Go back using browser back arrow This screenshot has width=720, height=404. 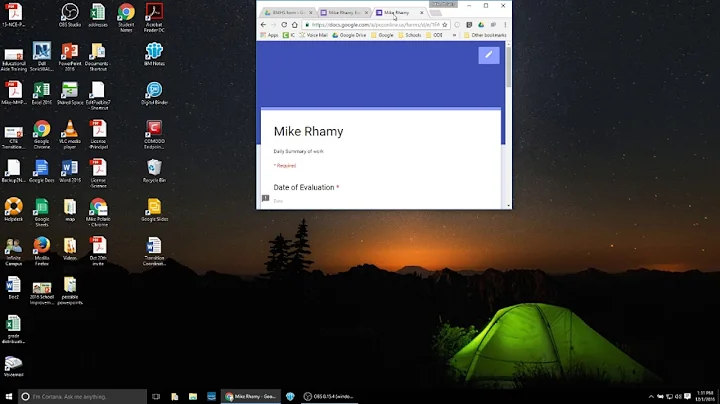click(x=263, y=25)
